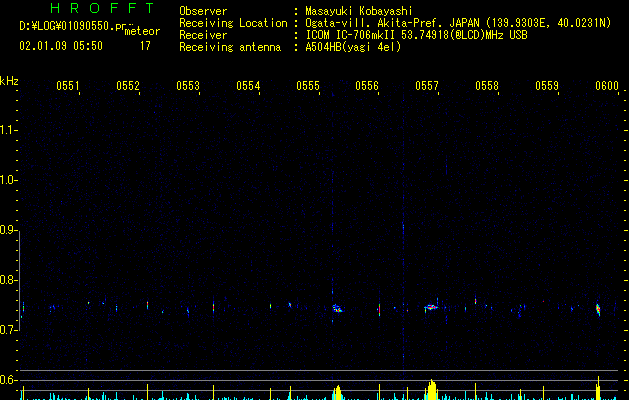Click the Receiving antenna label
Screen dimensions: 629x400
click(230, 47)
